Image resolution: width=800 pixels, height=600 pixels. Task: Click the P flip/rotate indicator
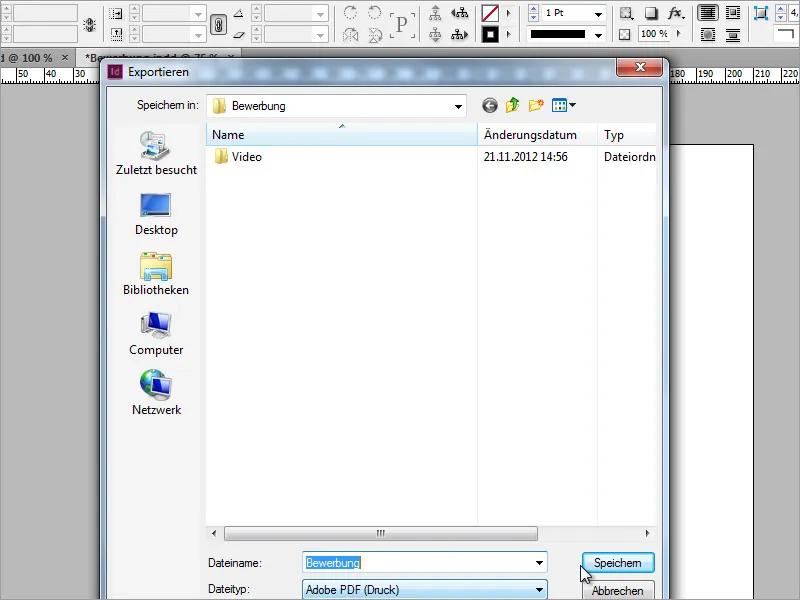click(x=402, y=24)
